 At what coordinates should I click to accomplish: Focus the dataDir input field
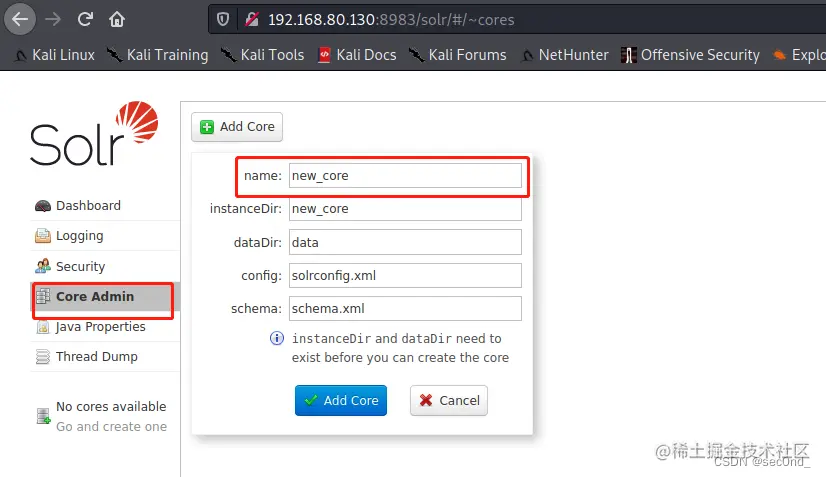[405, 242]
